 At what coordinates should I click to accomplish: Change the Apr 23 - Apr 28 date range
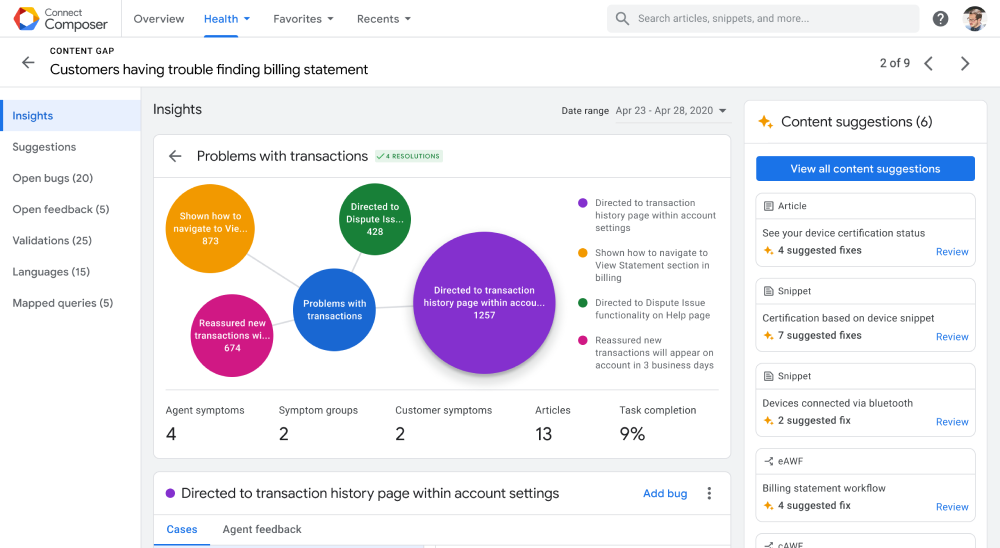671,111
